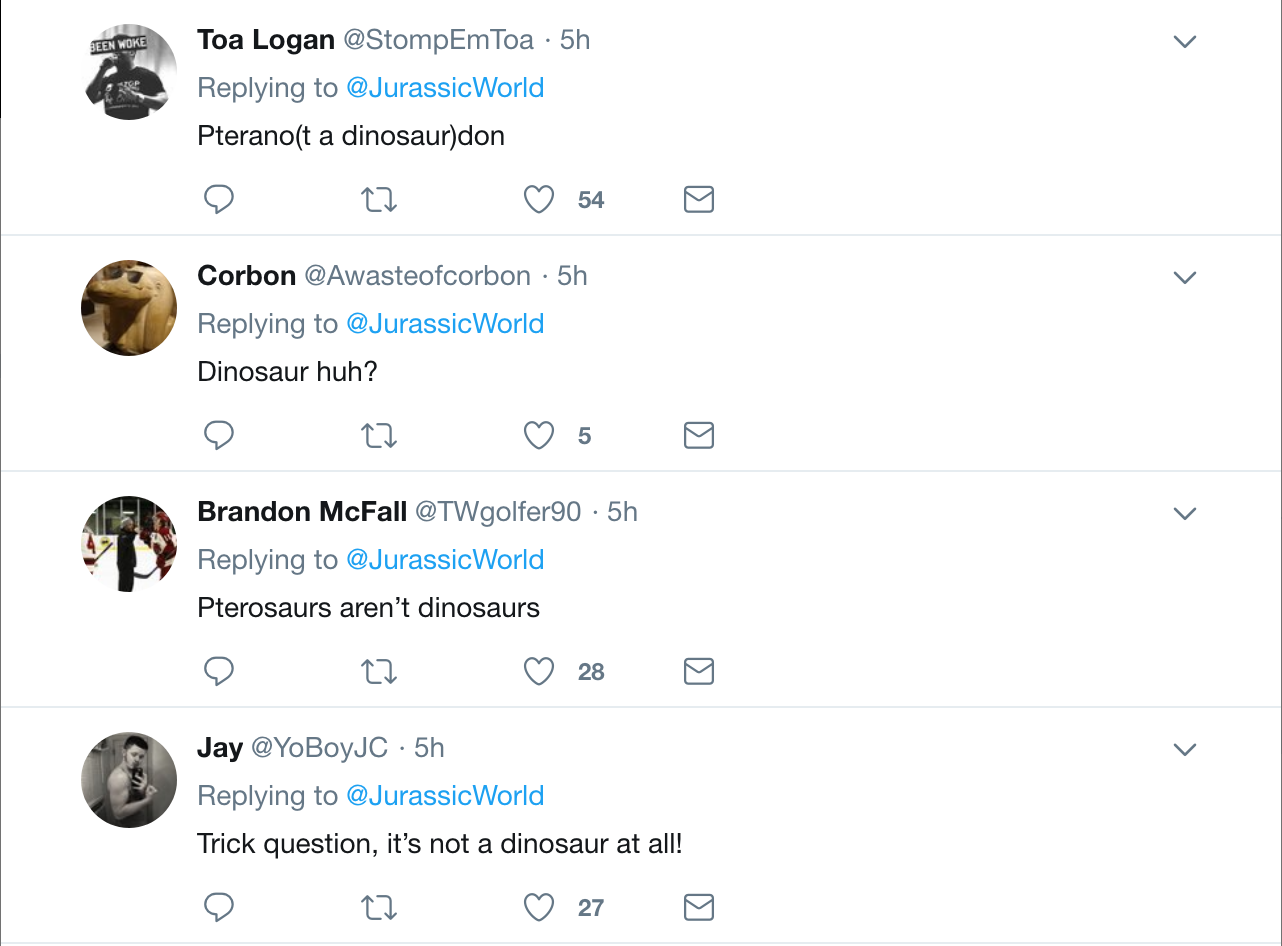This screenshot has height=946, width=1282.
Task: Reply to Jay's trick question tweet
Action: tap(219, 908)
